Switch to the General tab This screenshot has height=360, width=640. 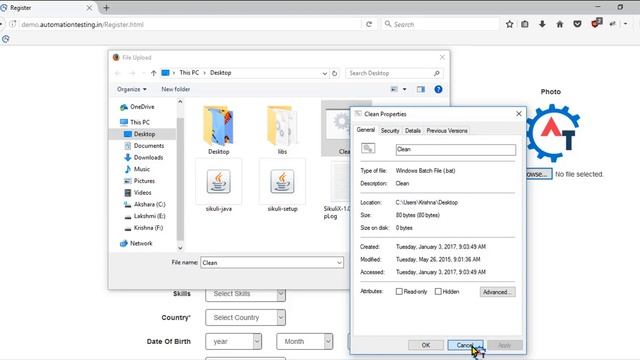(366, 130)
